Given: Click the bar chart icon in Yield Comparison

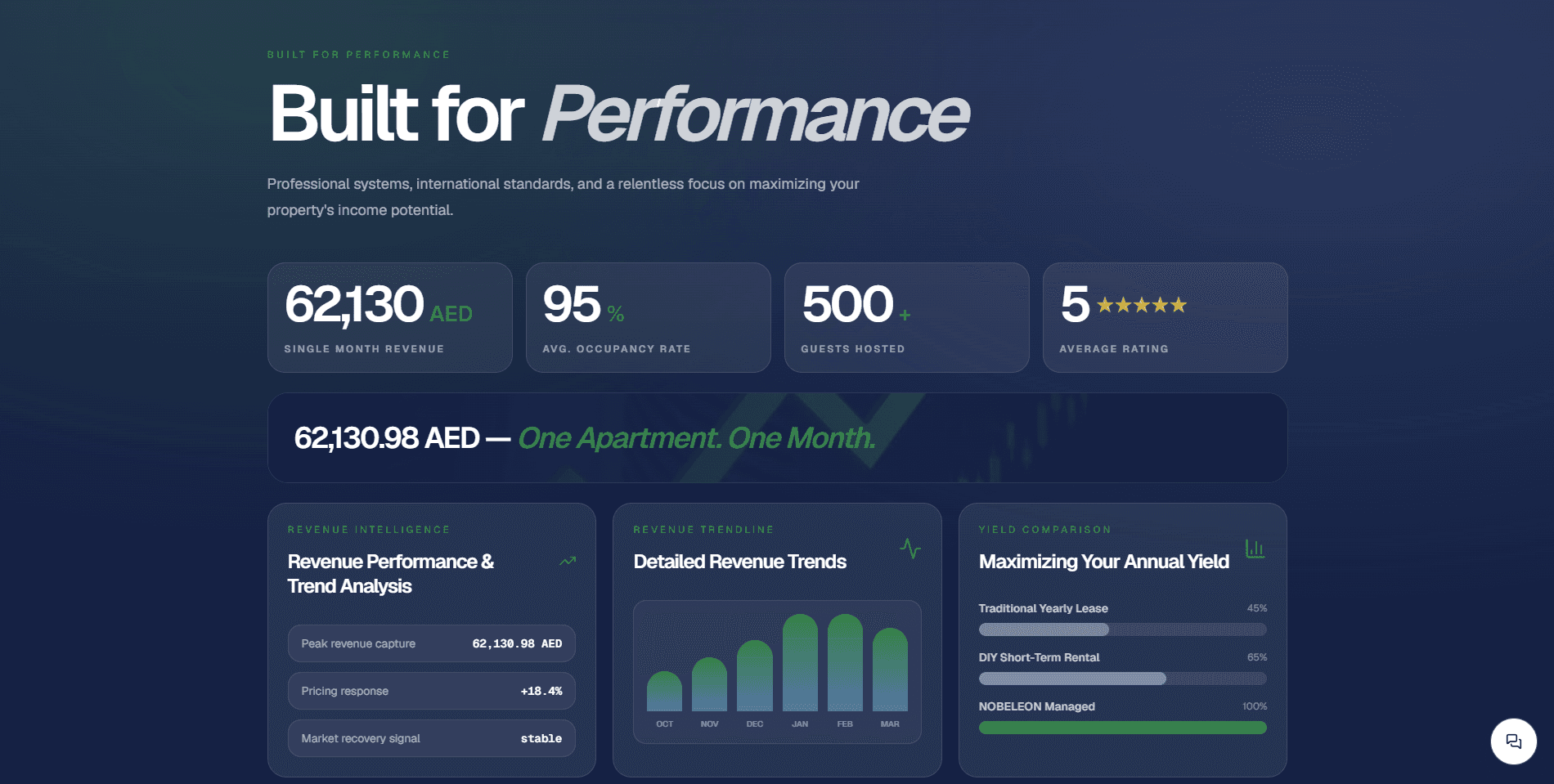Looking at the screenshot, I should click(1255, 549).
